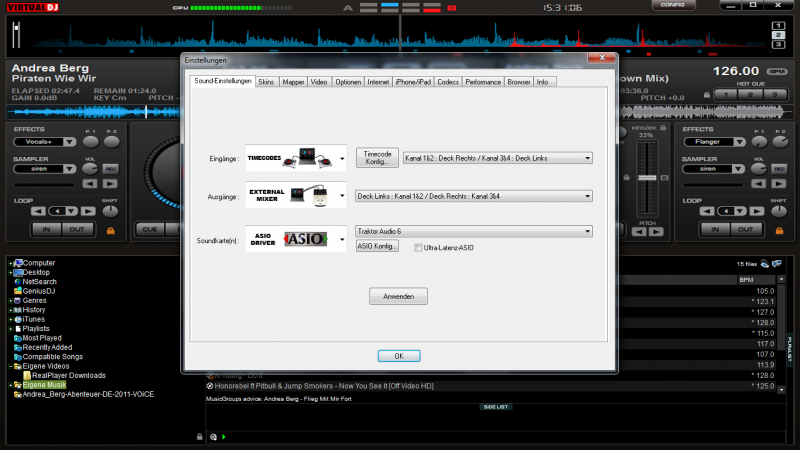Viewport: 800px width, 450px height.
Task: Play the right deck sampler
Action: point(779,184)
